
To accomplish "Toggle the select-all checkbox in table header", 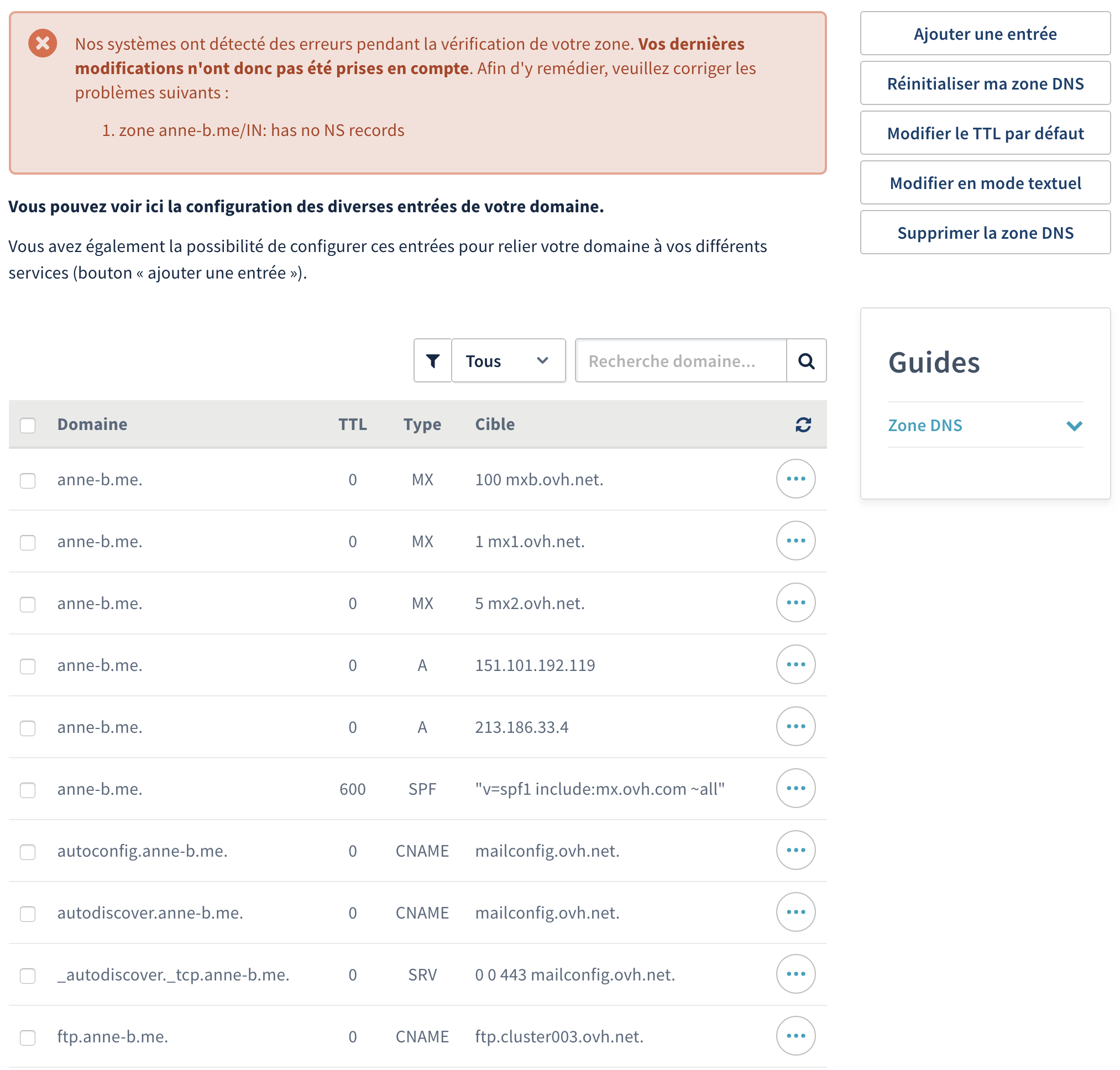I will pos(28,425).
